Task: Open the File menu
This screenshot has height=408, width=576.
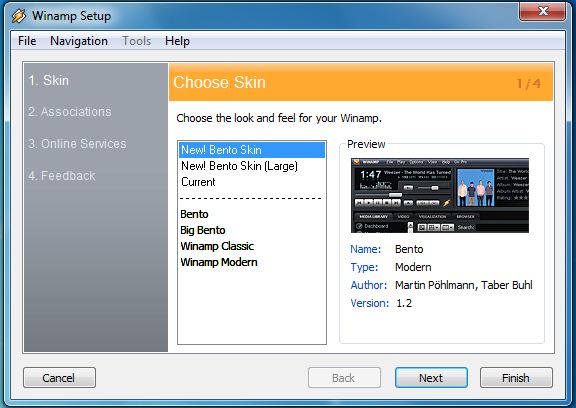Action: (27, 41)
